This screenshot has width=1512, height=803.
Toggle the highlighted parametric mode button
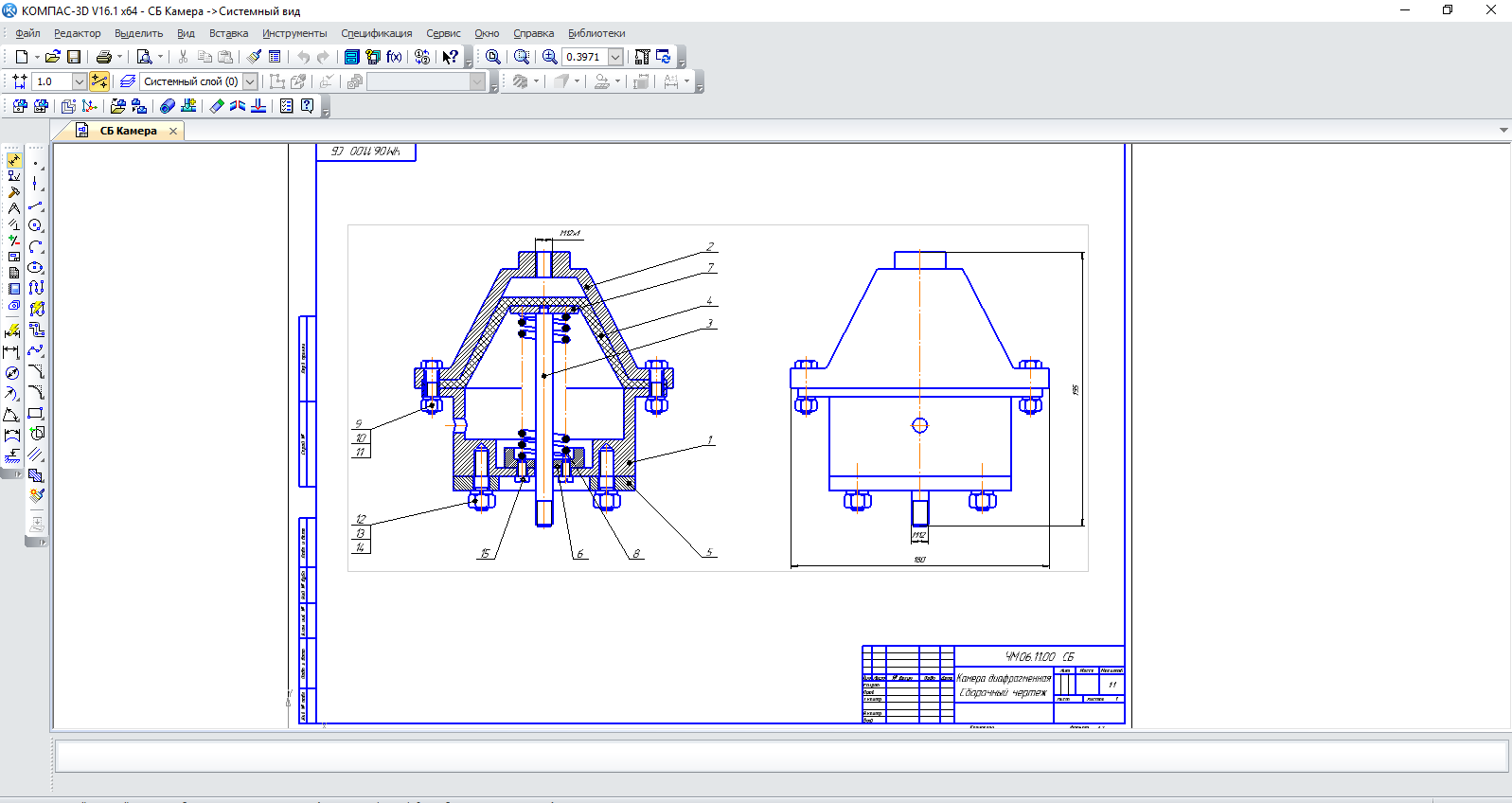pyautogui.click(x=99, y=81)
